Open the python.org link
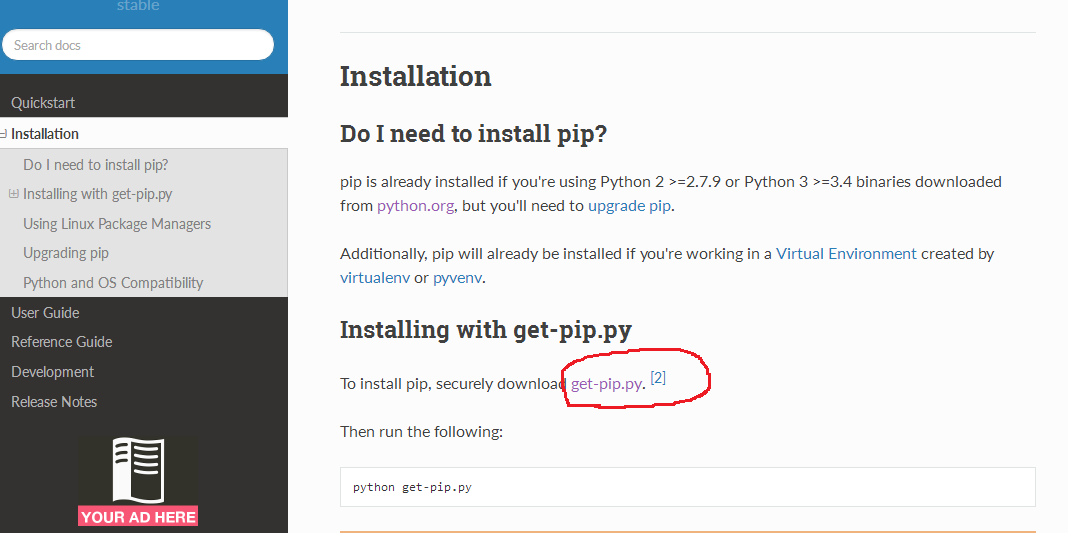Viewport: 1068px width, 533px height. [415, 206]
